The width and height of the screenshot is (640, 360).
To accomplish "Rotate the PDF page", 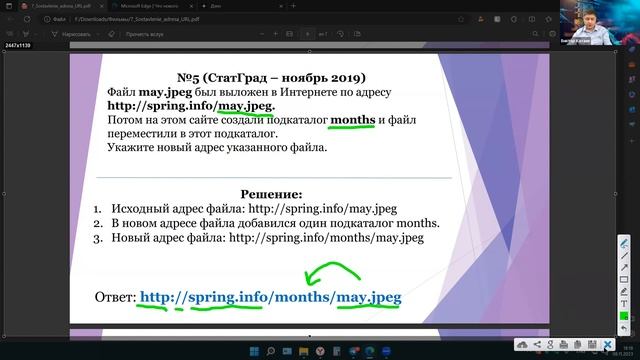I will click(x=340, y=34).
